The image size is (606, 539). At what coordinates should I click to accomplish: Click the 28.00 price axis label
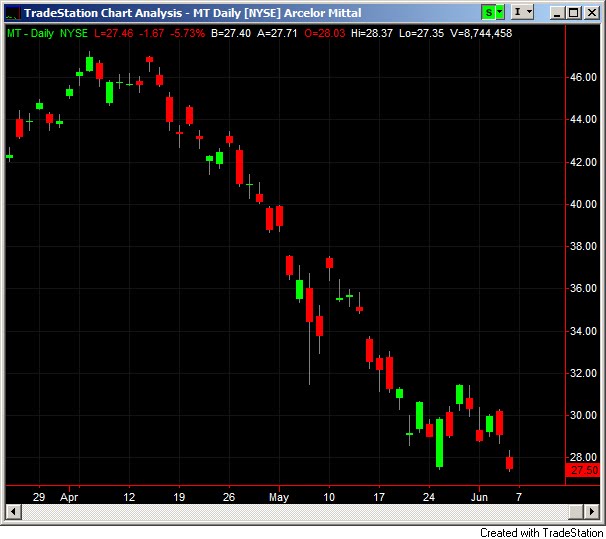click(583, 457)
